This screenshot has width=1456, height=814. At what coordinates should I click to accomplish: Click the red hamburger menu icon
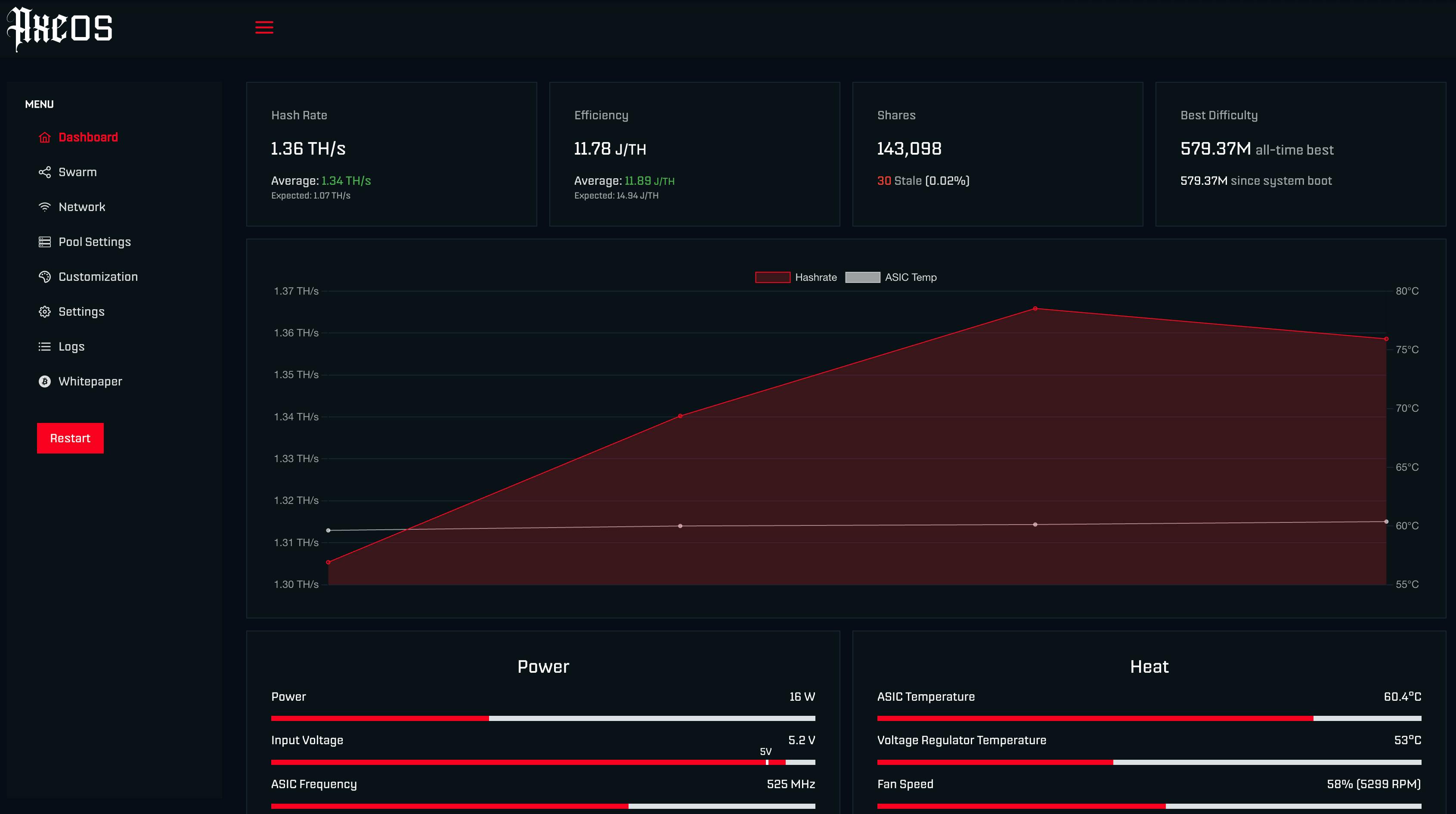coord(264,27)
